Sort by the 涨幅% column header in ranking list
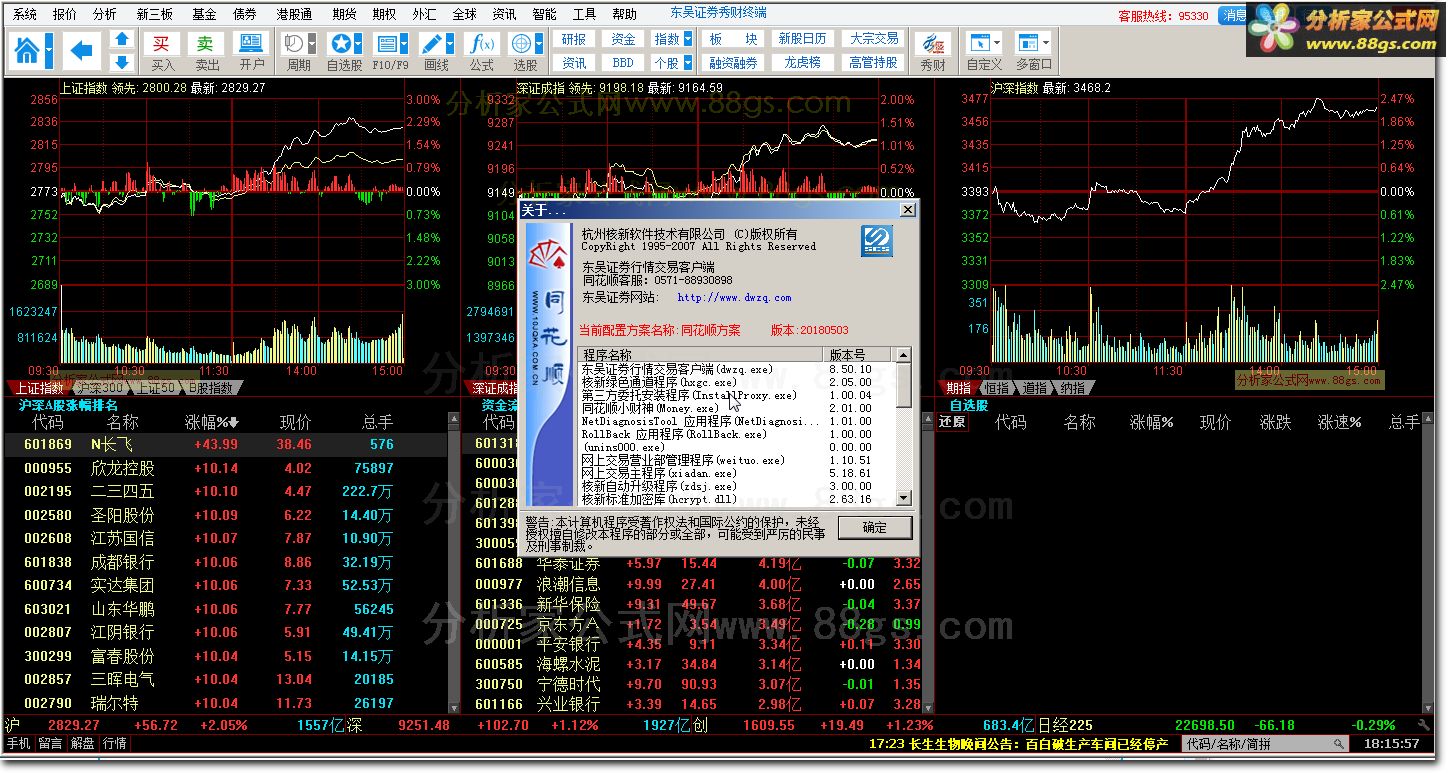This screenshot has width=1448, height=773. 212,422
